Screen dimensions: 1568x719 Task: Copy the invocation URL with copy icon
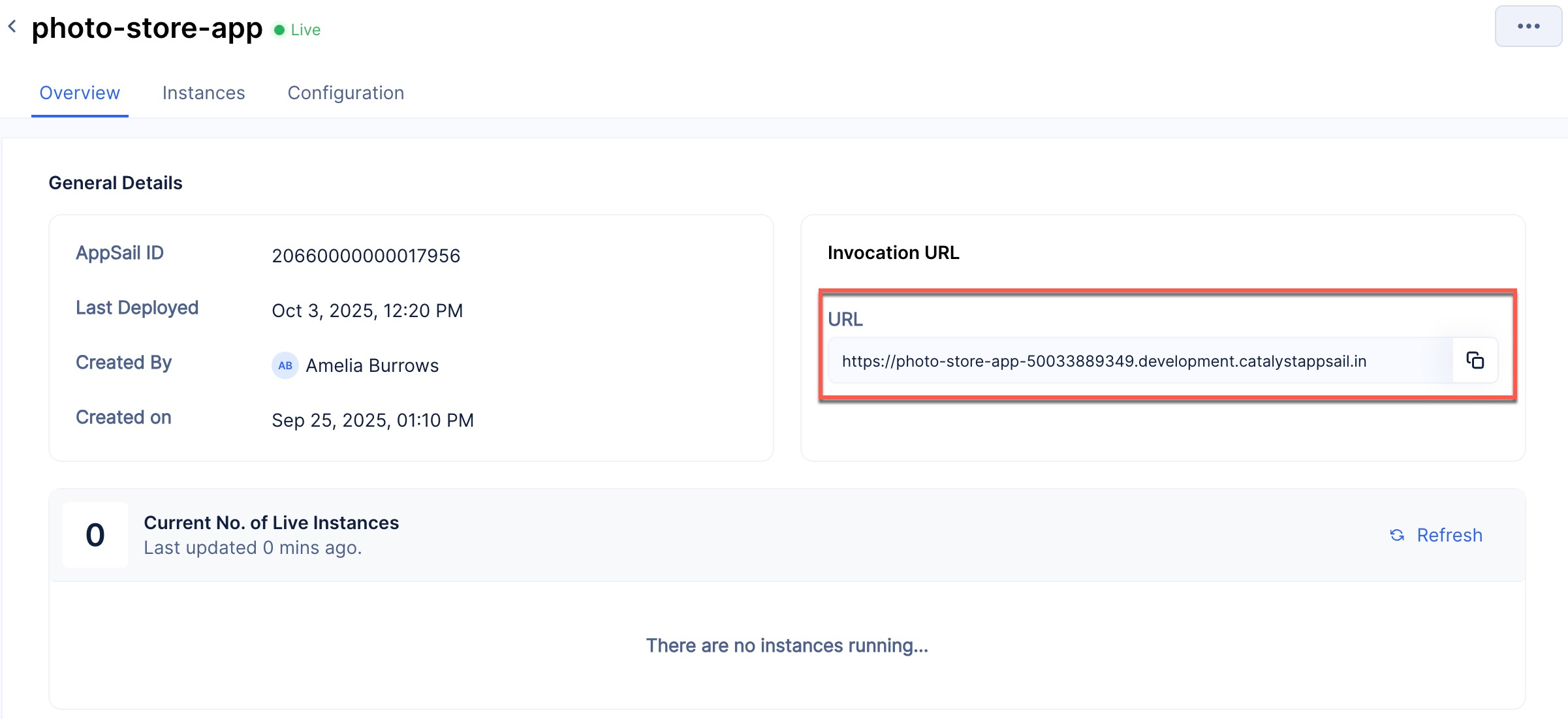coord(1475,360)
